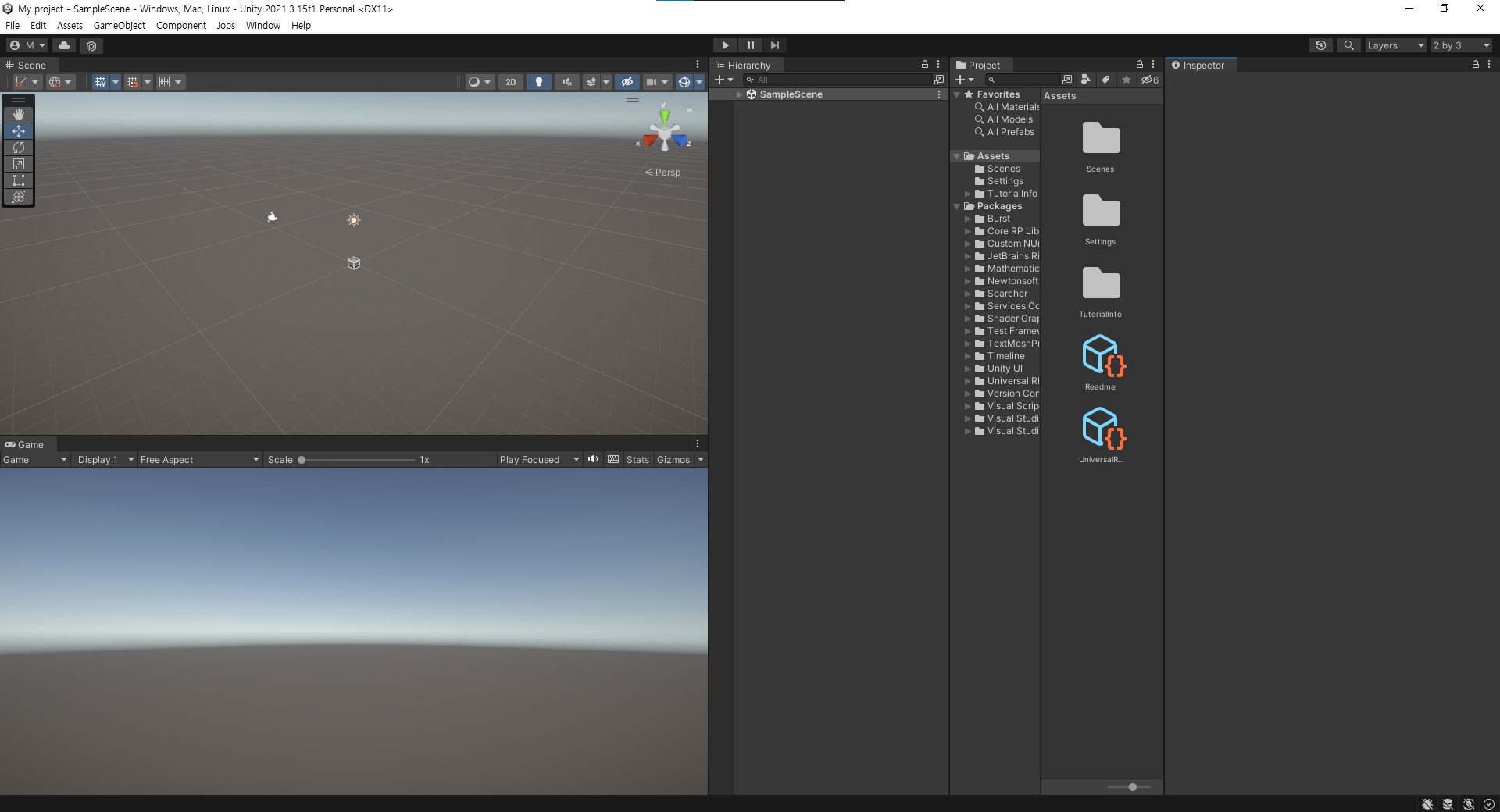The image size is (1500, 812).
Task: Select the Rotate tool
Action: point(19,148)
